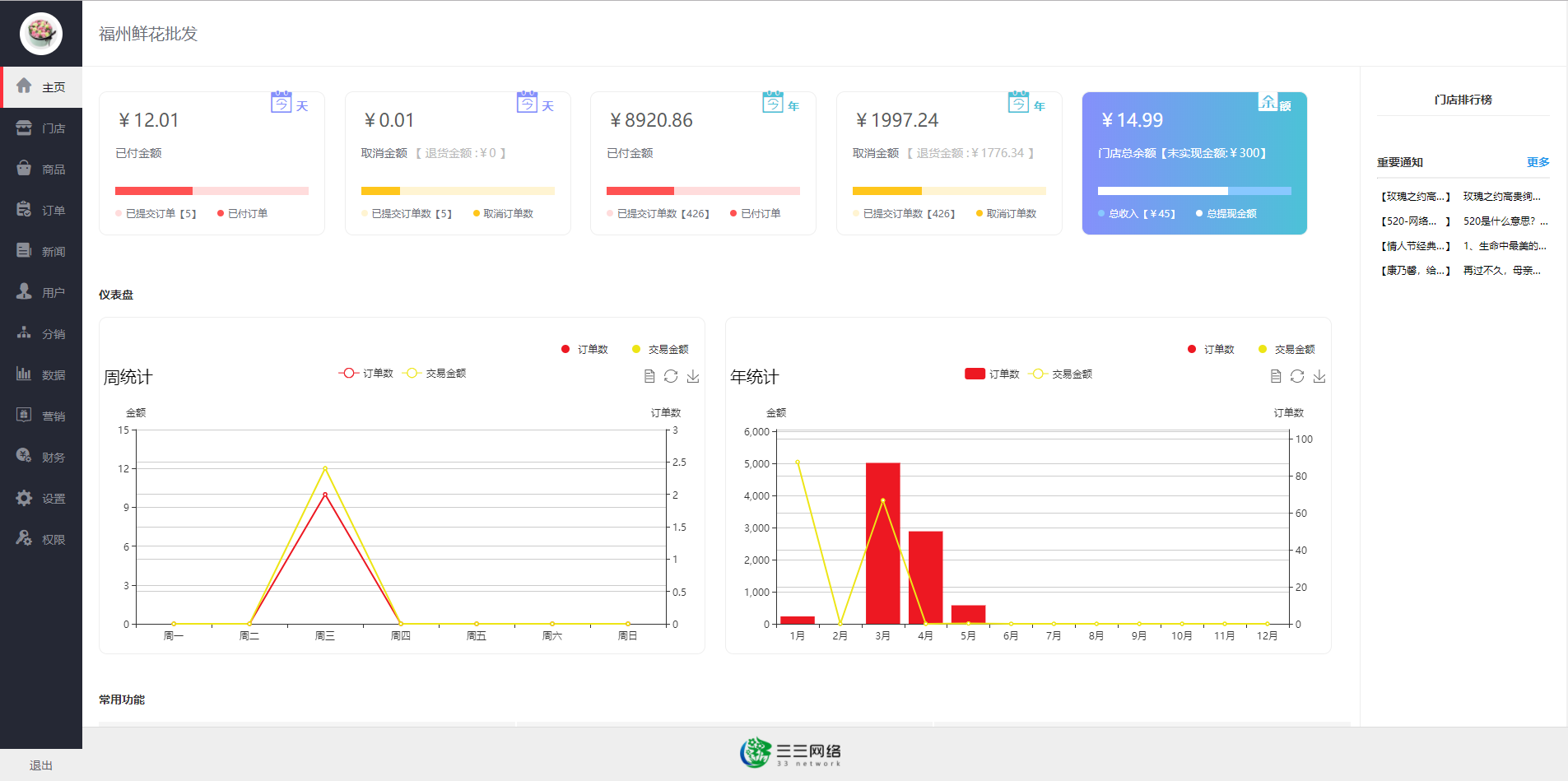Click 更多 link beside 重要通知

(1537, 162)
